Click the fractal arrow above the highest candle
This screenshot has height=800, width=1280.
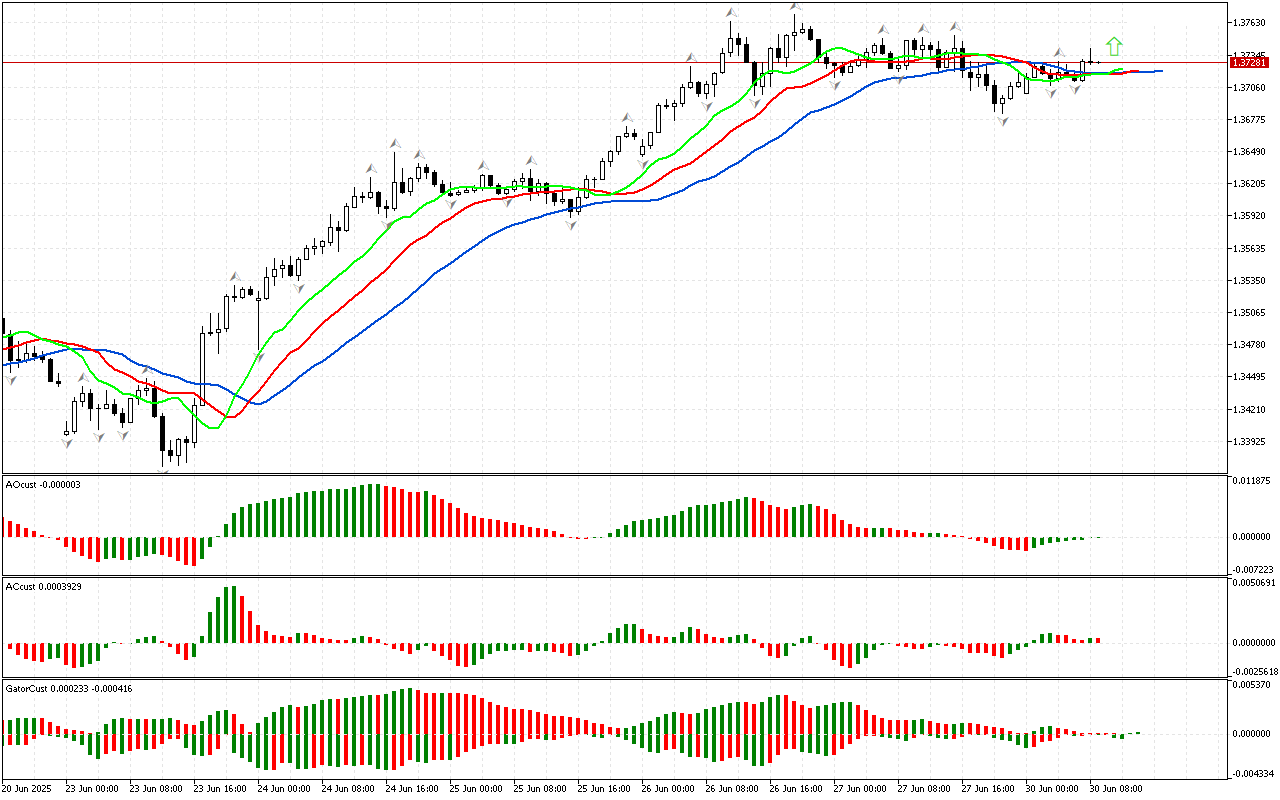(x=796, y=7)
